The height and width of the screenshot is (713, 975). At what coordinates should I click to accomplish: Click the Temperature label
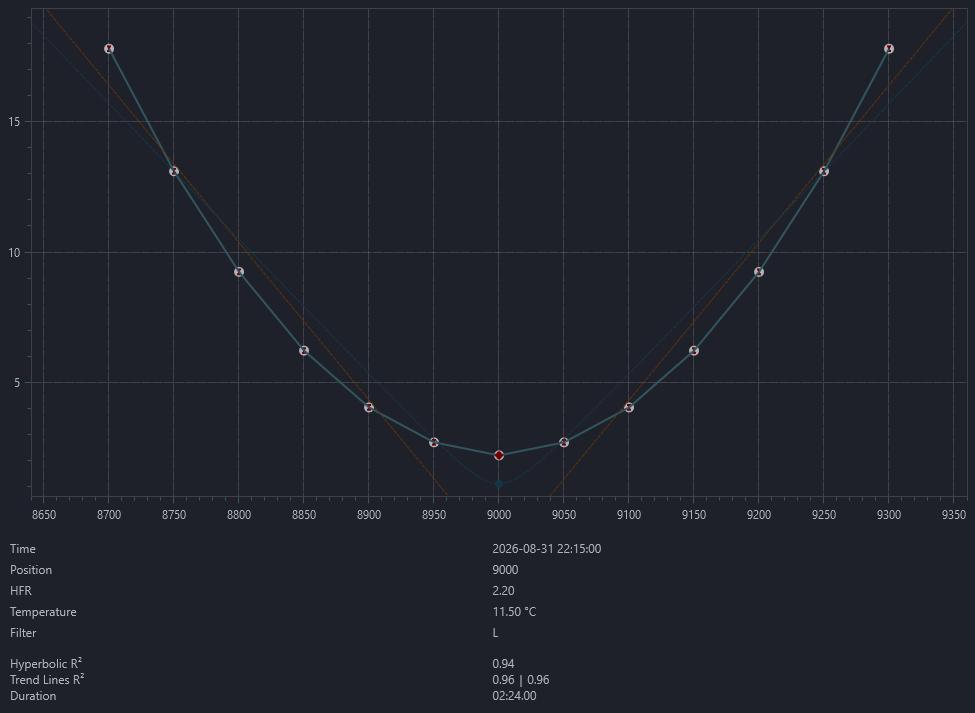(43, 612)
